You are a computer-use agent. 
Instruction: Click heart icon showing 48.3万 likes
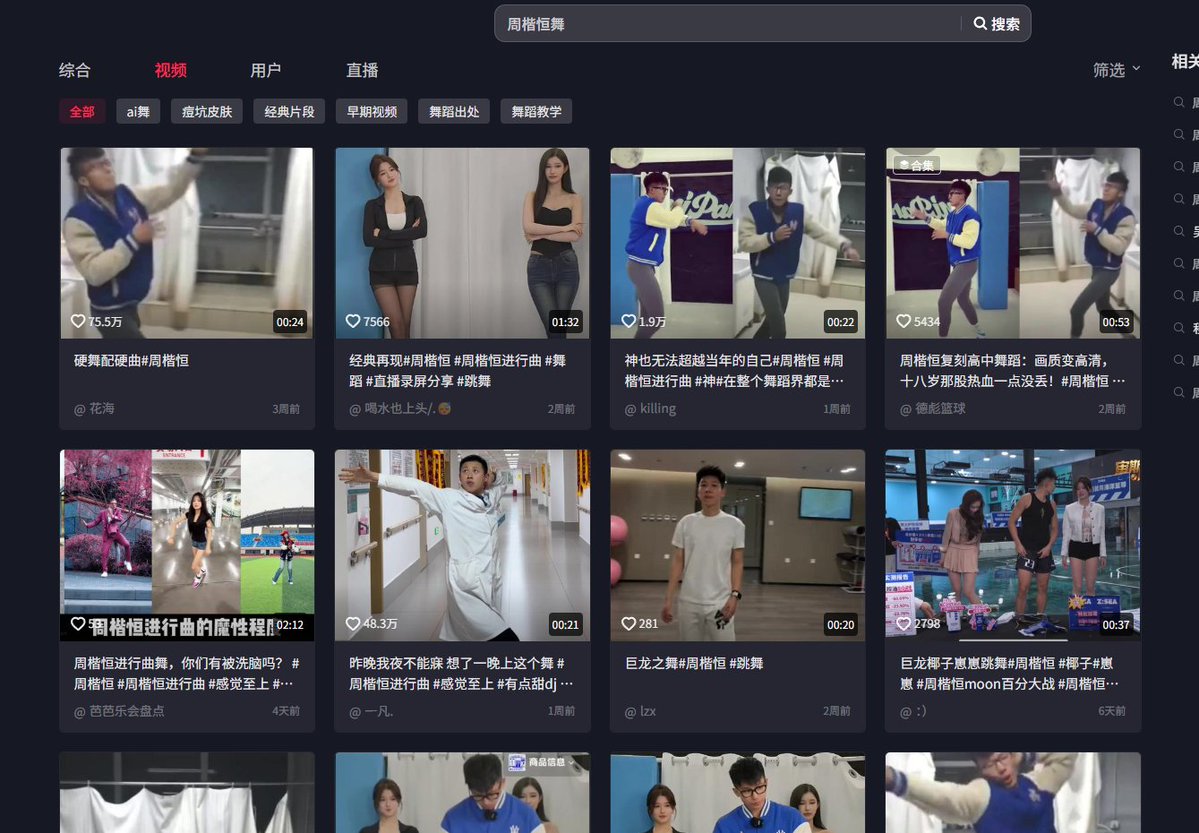(x=353, y=623)
